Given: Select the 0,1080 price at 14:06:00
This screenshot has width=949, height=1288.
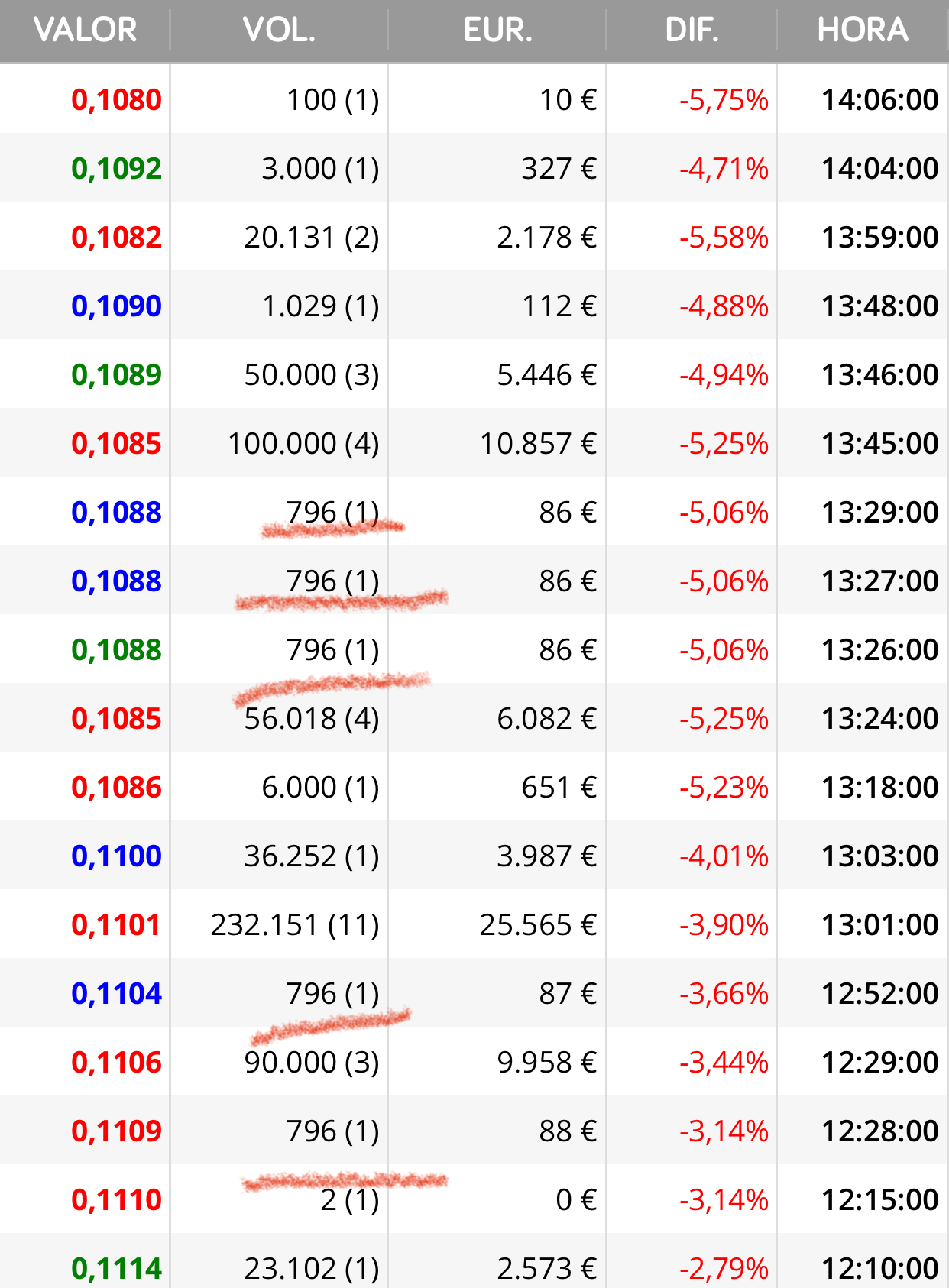Looking at the screenshot, I should coord(116,100).
